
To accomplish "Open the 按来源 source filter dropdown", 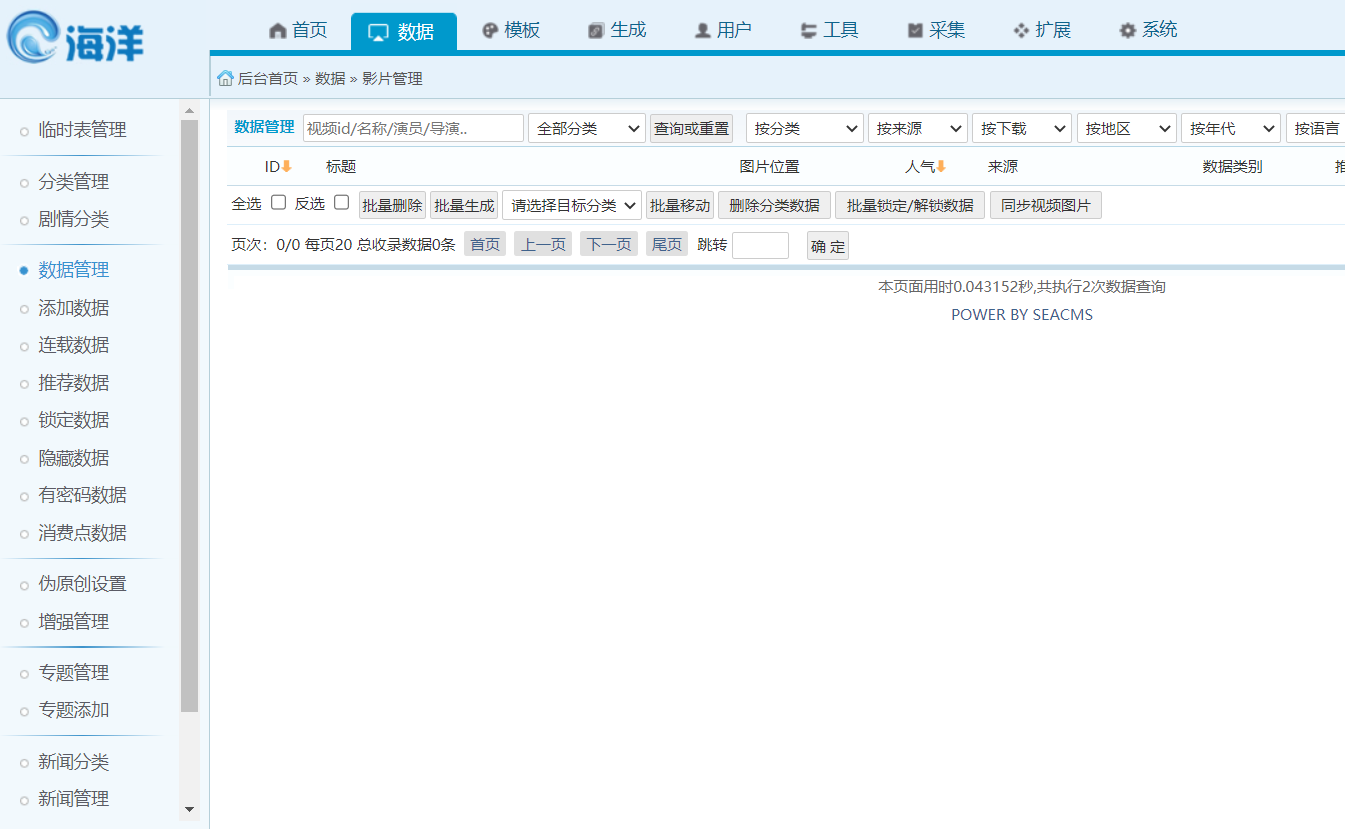I will click(917, 128).
